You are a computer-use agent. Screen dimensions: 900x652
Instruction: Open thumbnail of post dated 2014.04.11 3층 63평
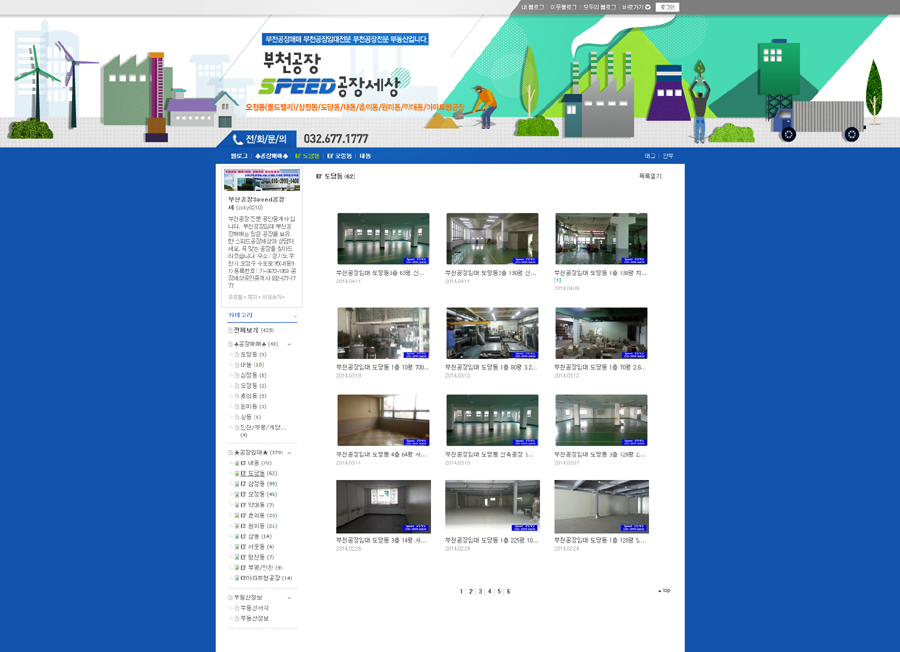(x=383, y=239)
